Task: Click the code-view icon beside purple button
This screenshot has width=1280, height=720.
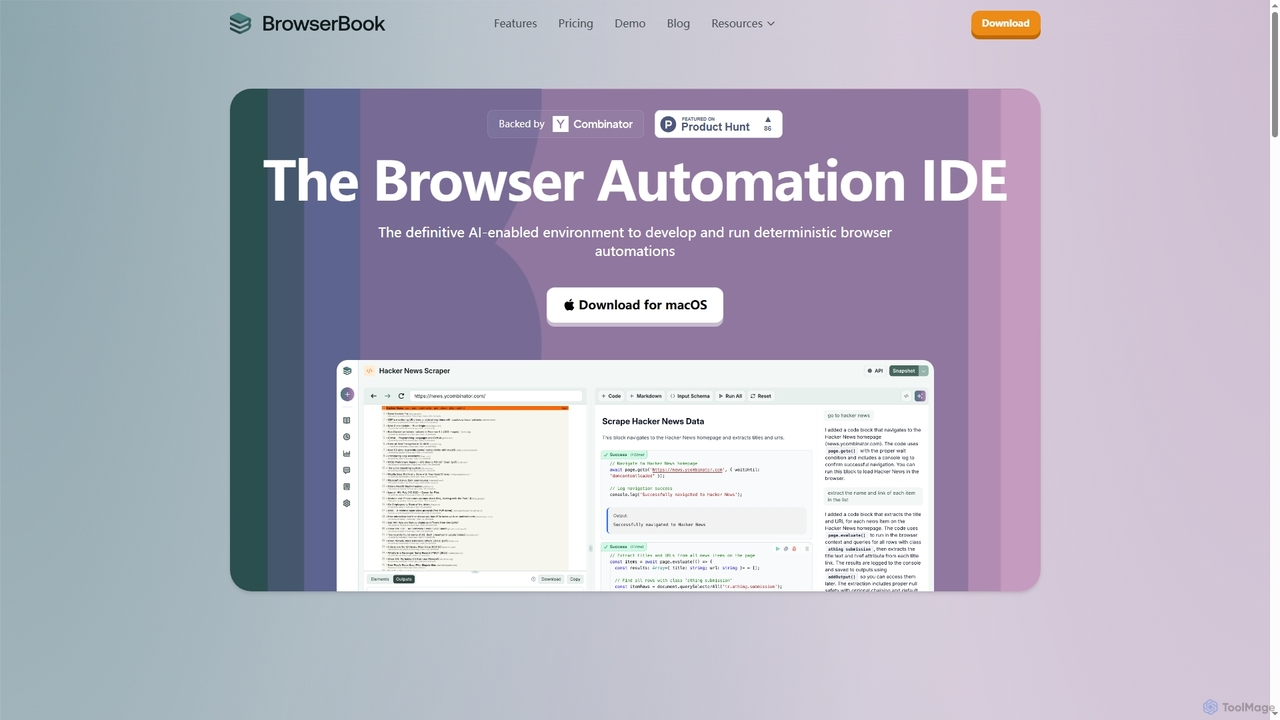Action: [x=906, y=396]
